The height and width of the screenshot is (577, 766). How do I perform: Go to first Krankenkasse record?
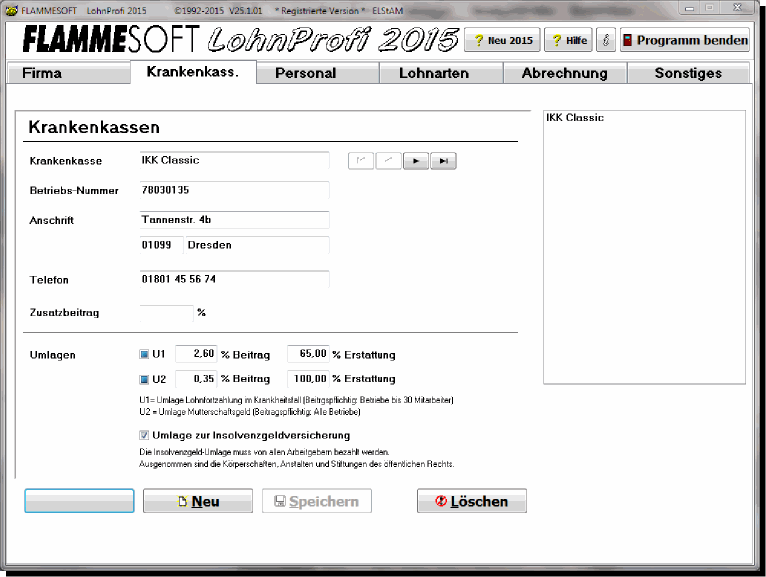(361, 161)
